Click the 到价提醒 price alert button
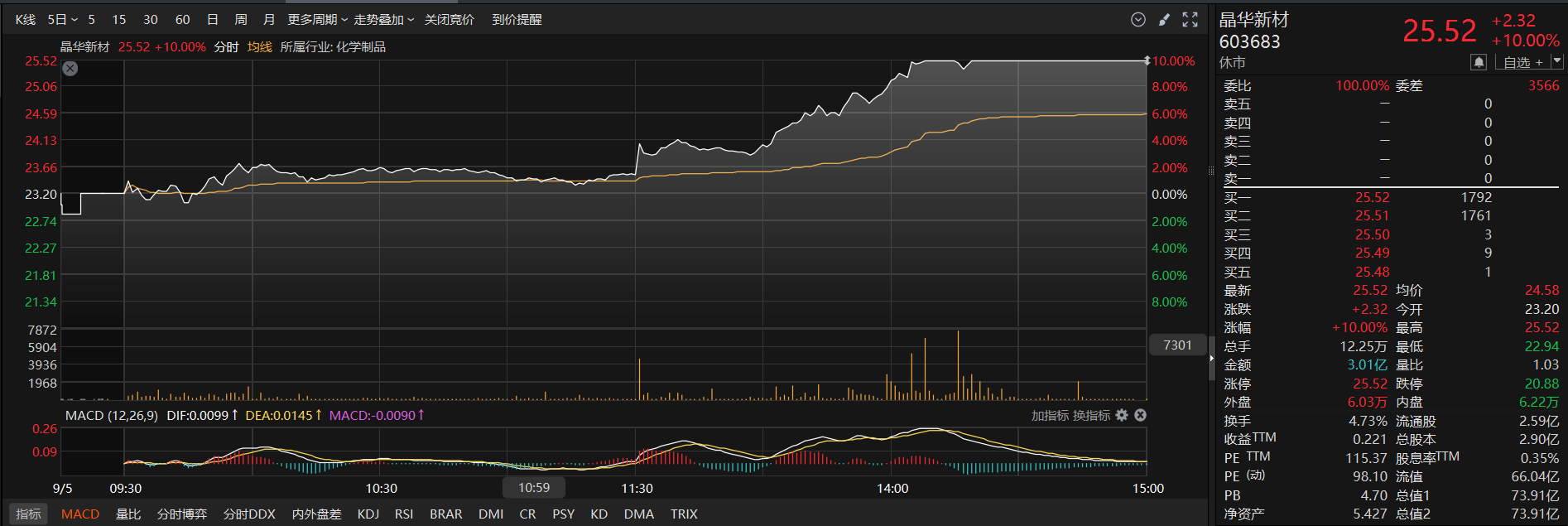1568x526 pixels. (x=517, y=20)
